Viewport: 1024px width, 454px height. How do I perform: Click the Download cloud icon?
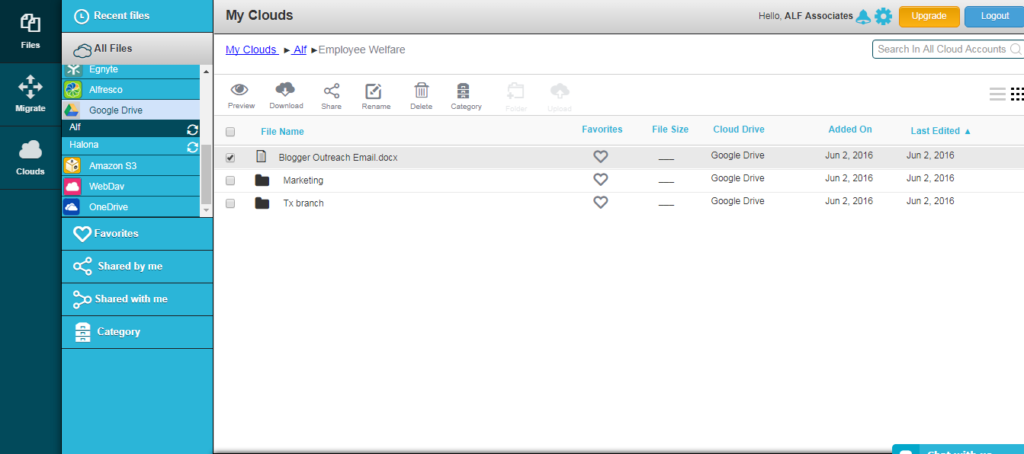[286, 89]
